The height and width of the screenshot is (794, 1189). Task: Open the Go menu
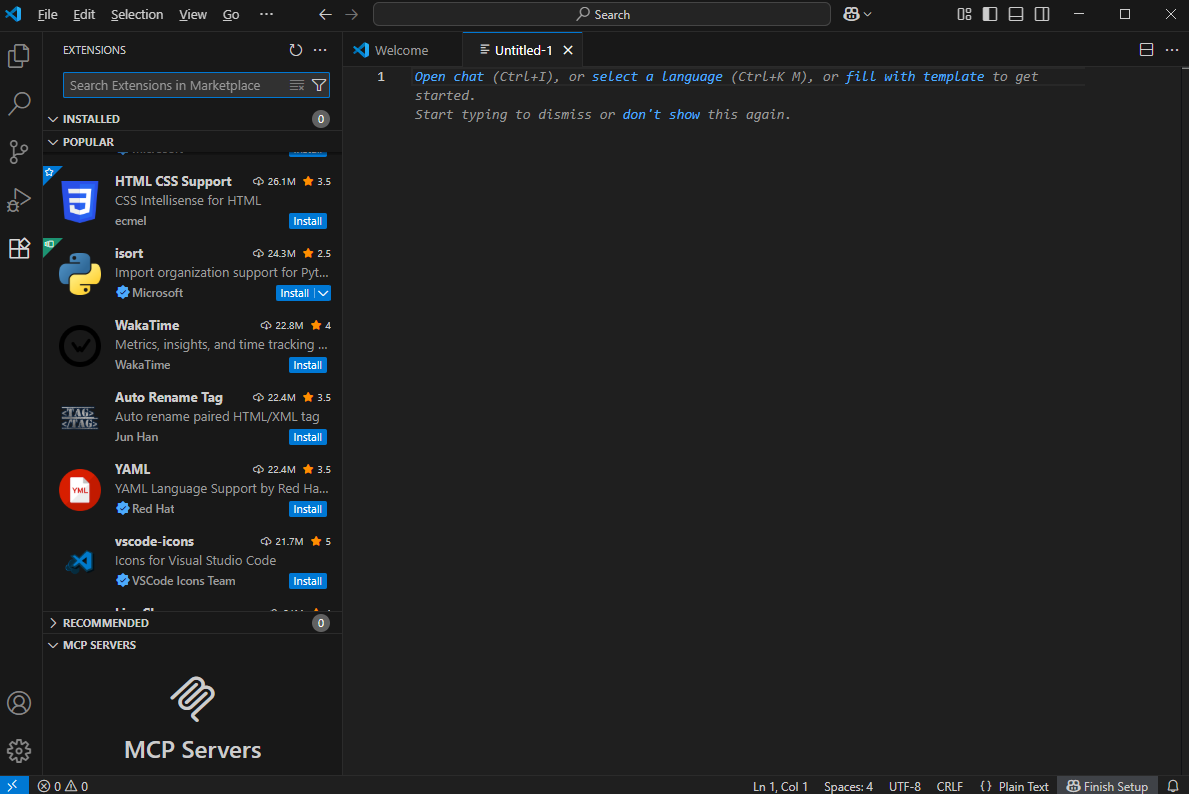231,14
